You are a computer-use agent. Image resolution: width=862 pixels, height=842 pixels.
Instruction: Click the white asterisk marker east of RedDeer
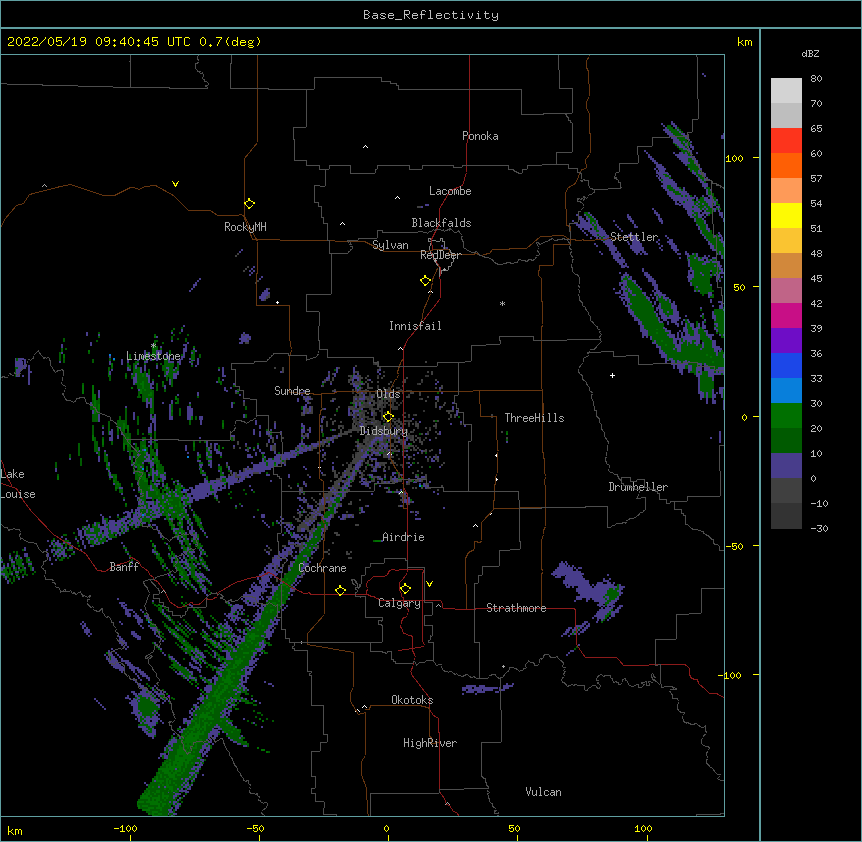tap(502, 304)
